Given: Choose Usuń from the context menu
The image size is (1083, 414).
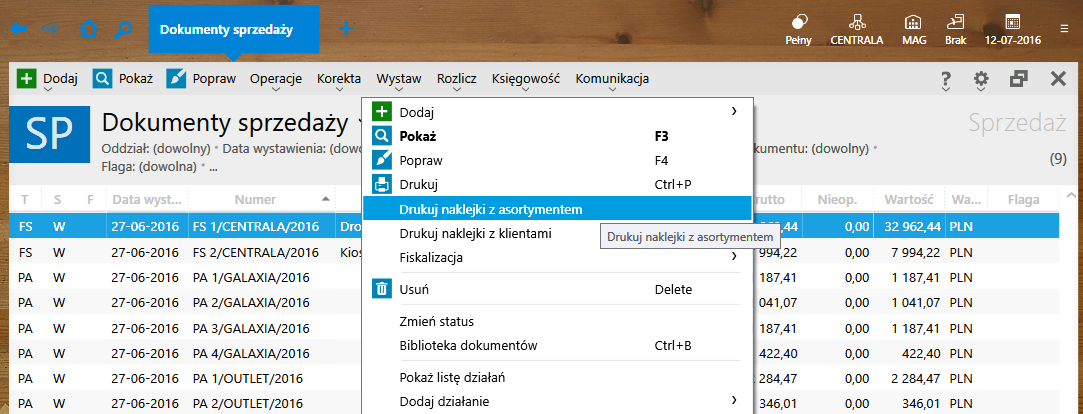Looking at the screenshot, I should (x=414, y=289).
